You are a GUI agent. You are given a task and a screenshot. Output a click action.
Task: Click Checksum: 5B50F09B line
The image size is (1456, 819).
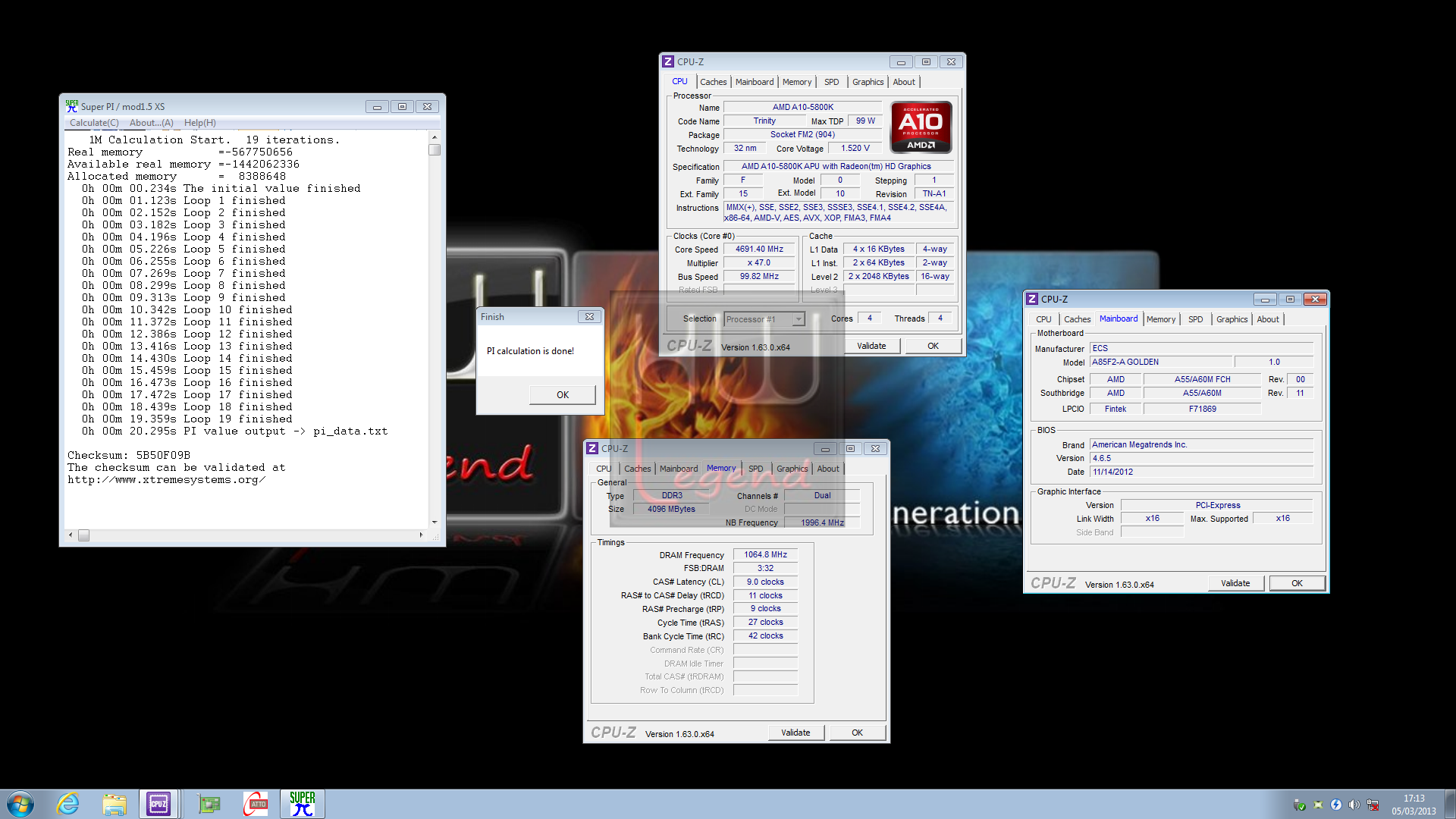click(x=129, y=456)
